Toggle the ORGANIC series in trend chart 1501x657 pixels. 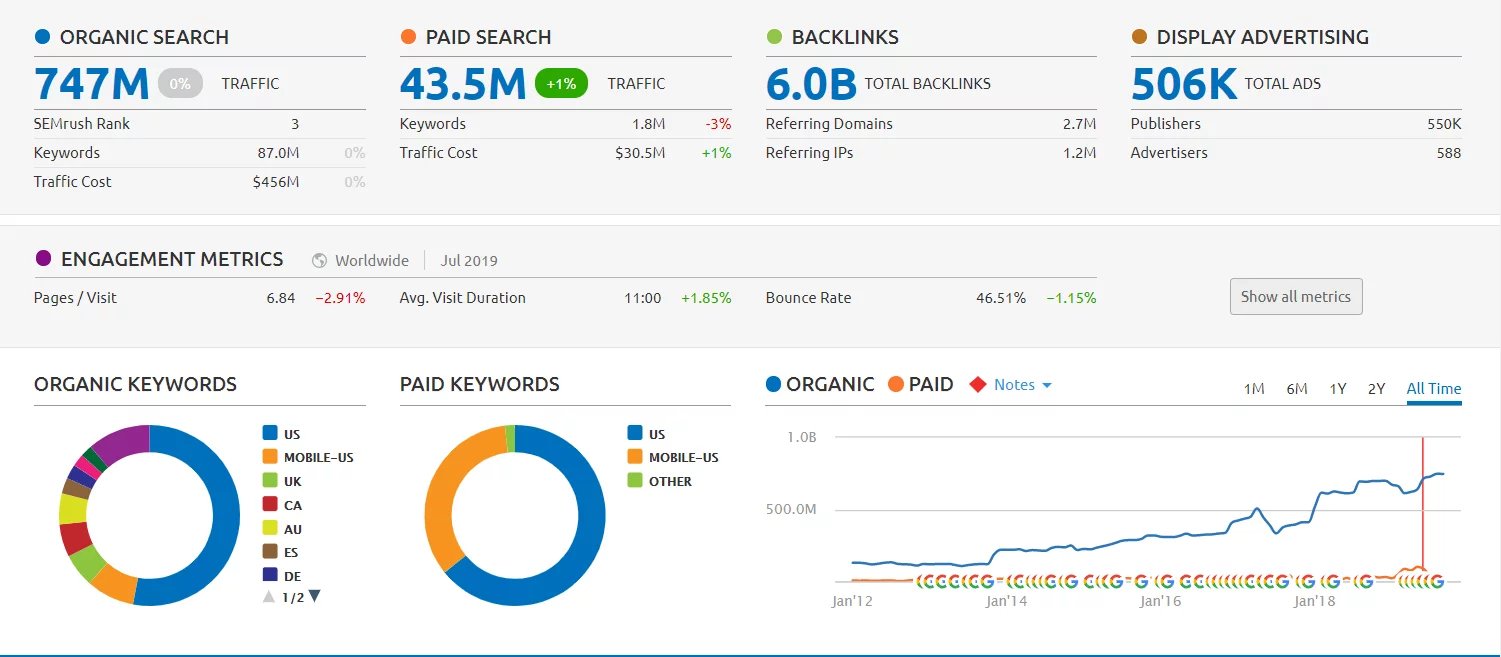pyautogui.click(x=820, y=384)
